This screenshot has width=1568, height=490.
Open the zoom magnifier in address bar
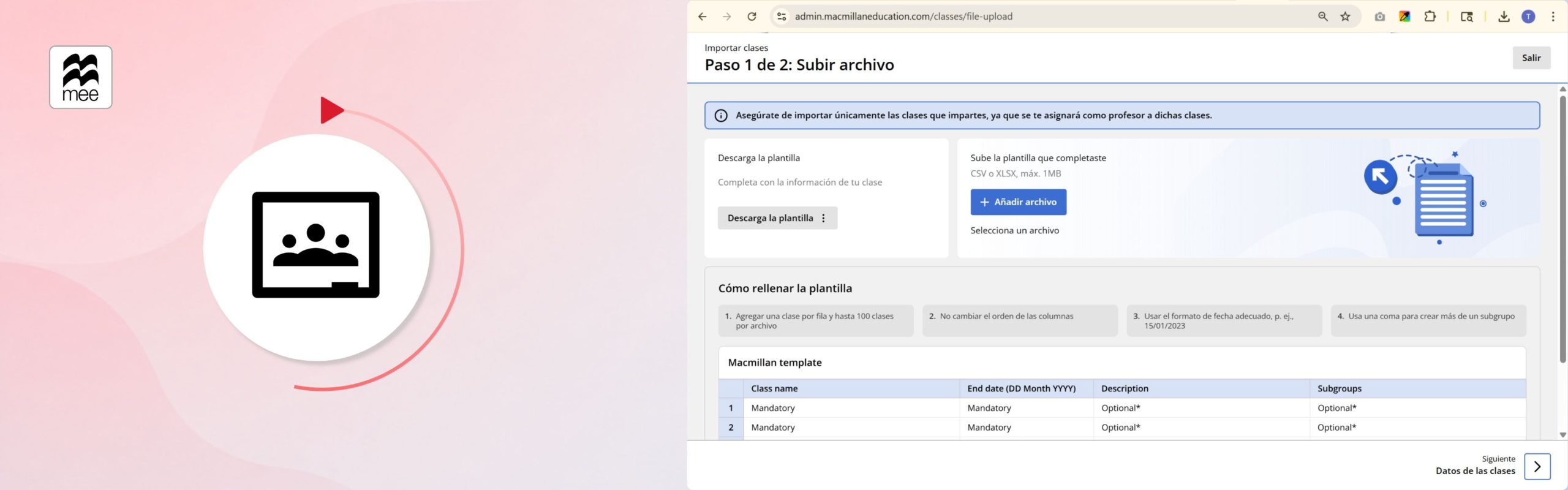click(1323, 17)
